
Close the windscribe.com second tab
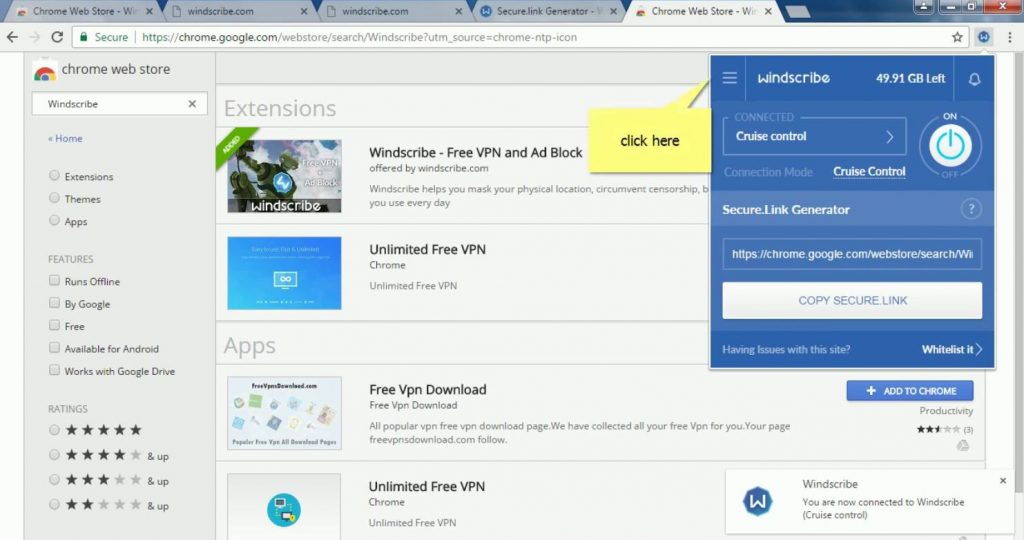458,11
